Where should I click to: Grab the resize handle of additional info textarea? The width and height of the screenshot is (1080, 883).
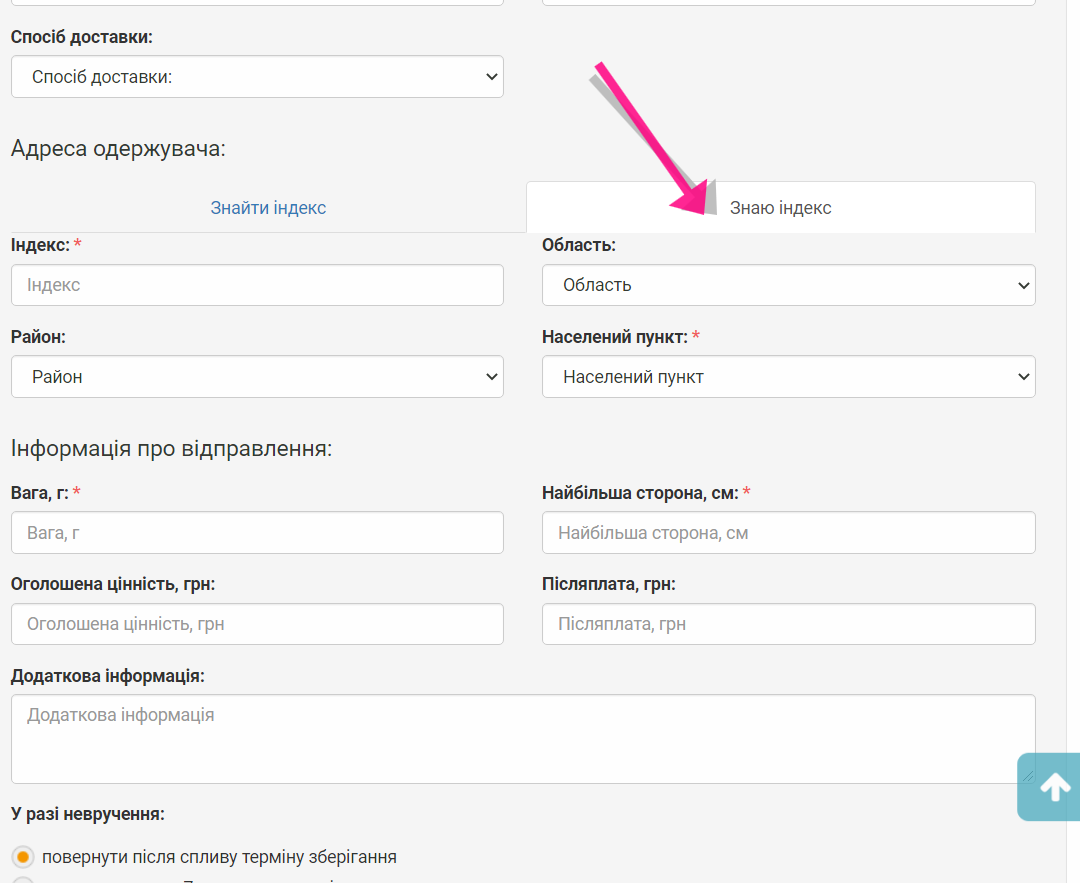tap(1028, 776)
